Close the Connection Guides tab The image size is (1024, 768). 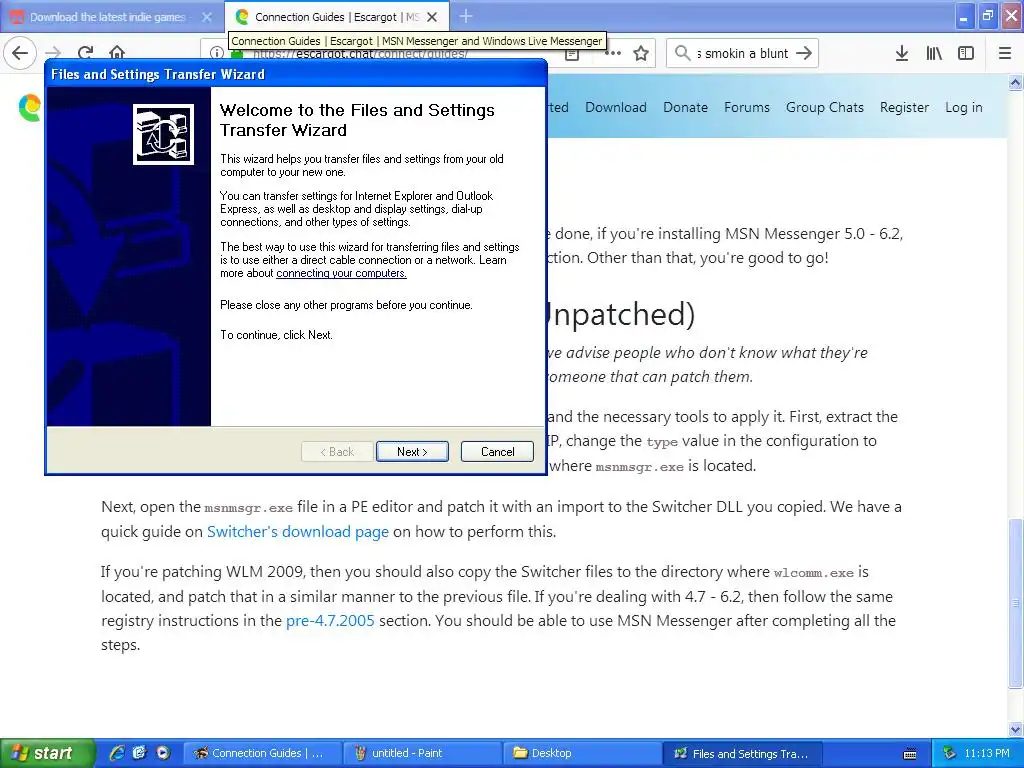pos(432,17)
